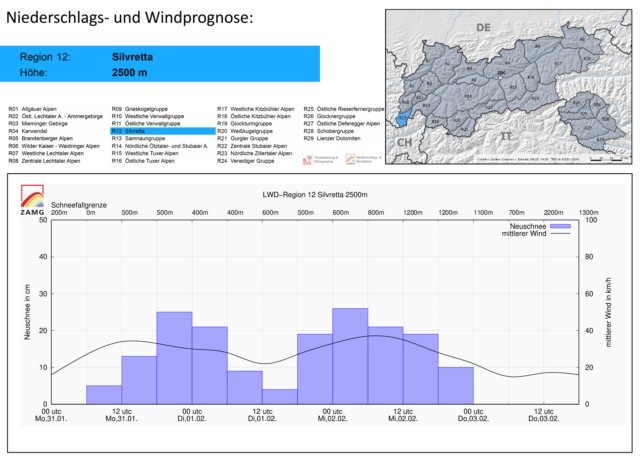Click the DE country label on the map

coord(483,28)
